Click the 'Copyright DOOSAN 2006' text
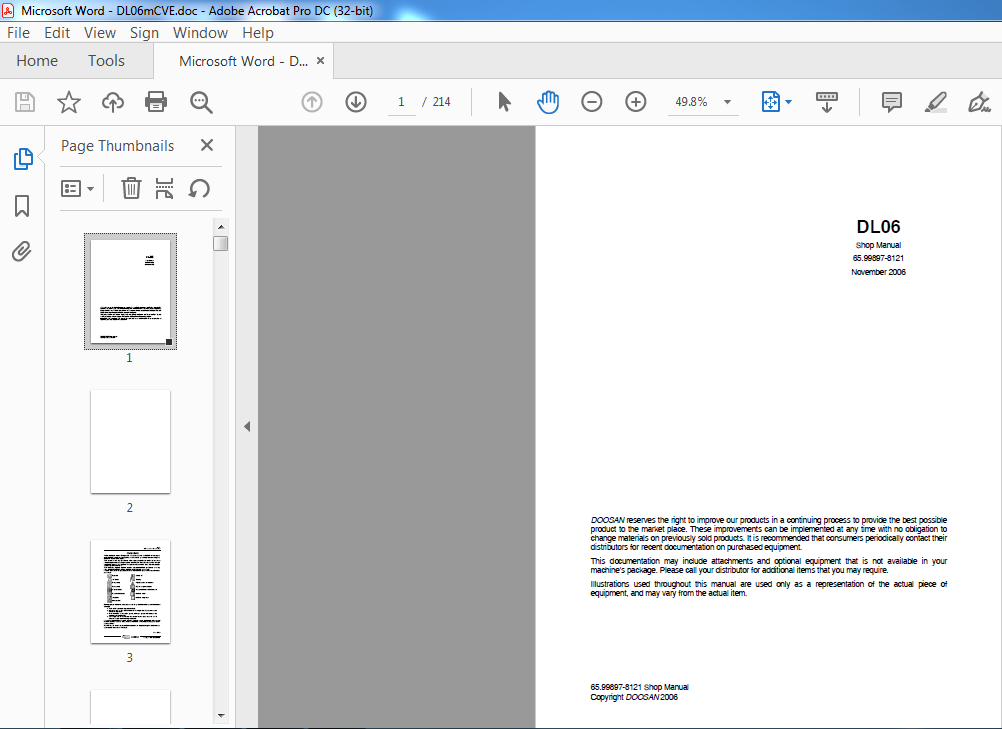 634,697
